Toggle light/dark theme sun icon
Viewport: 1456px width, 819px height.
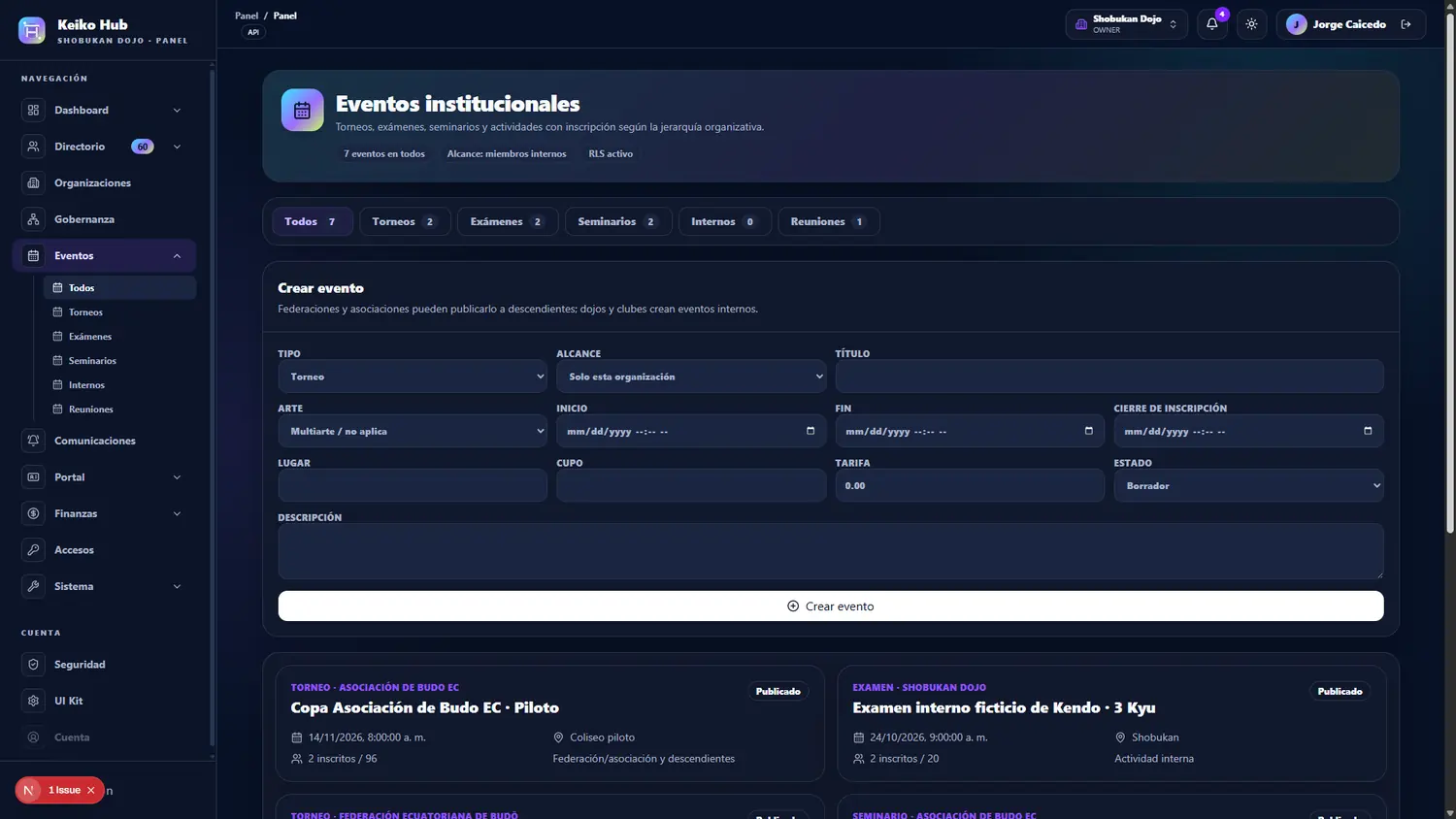1251,24
